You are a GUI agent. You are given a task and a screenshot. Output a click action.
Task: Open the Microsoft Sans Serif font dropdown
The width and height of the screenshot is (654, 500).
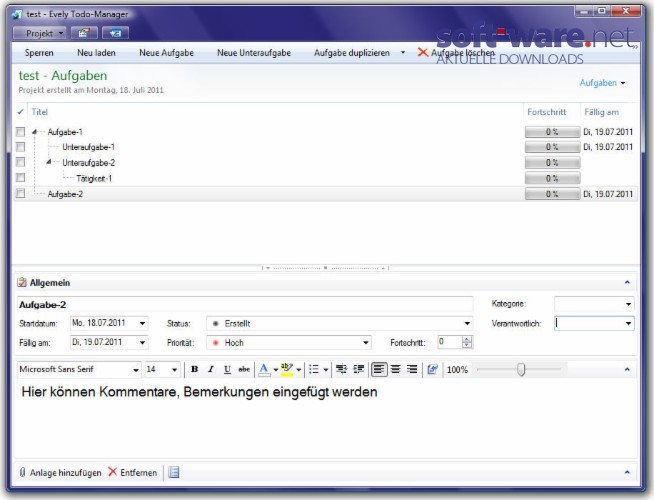point(136,369)
